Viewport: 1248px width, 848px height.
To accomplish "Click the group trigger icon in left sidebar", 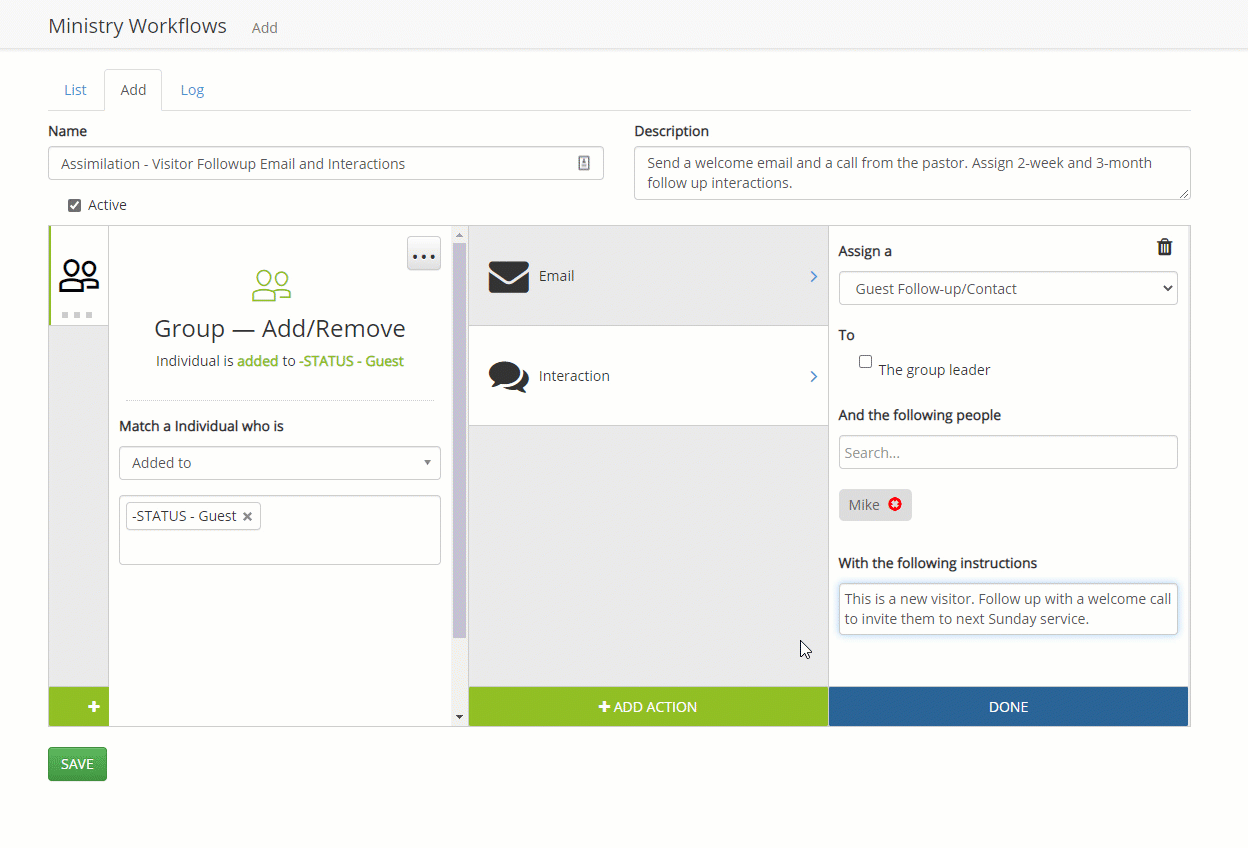I will (79, 276).
